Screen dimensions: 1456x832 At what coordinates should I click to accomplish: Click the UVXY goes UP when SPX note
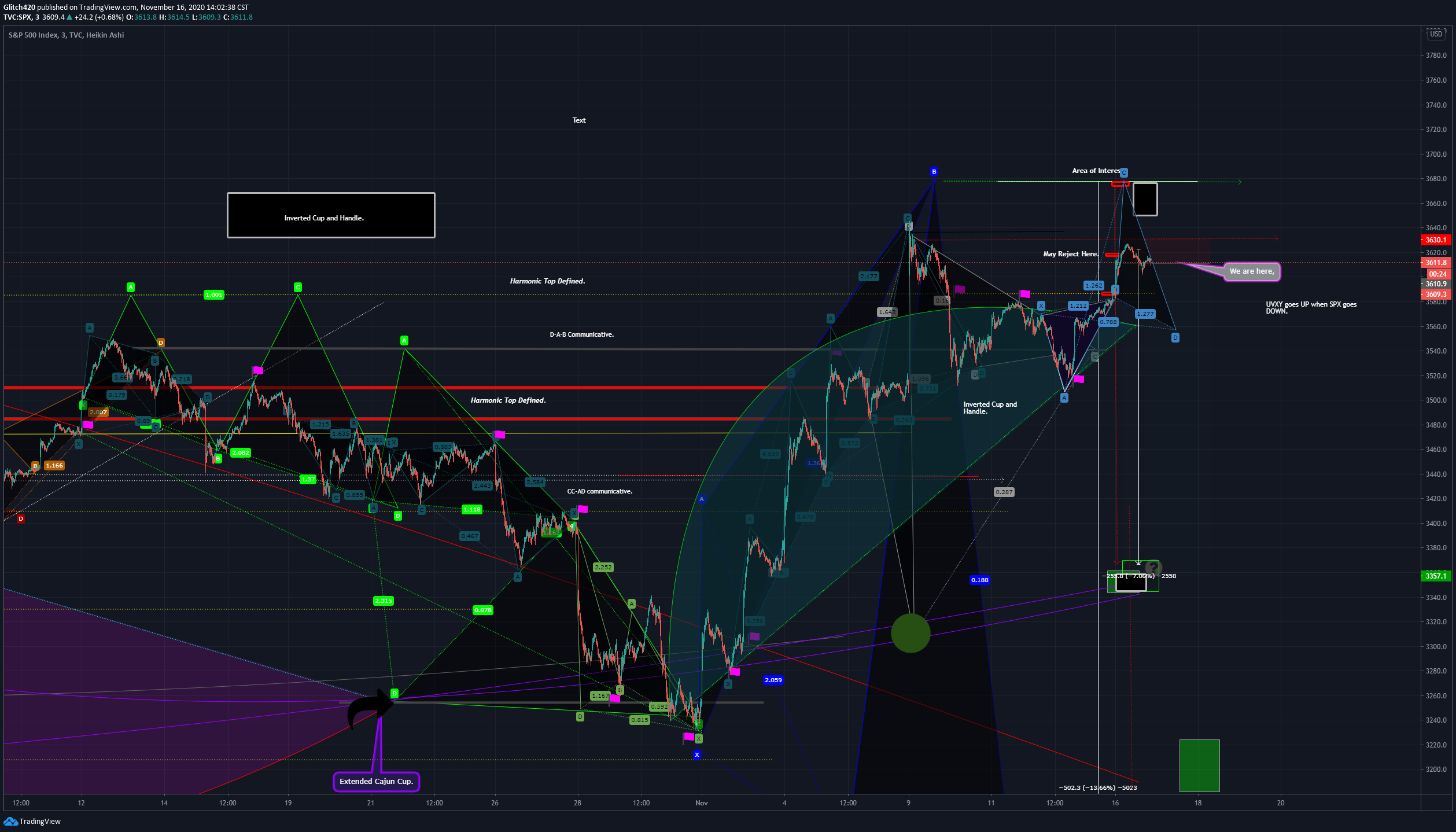tap(1311, 308)
